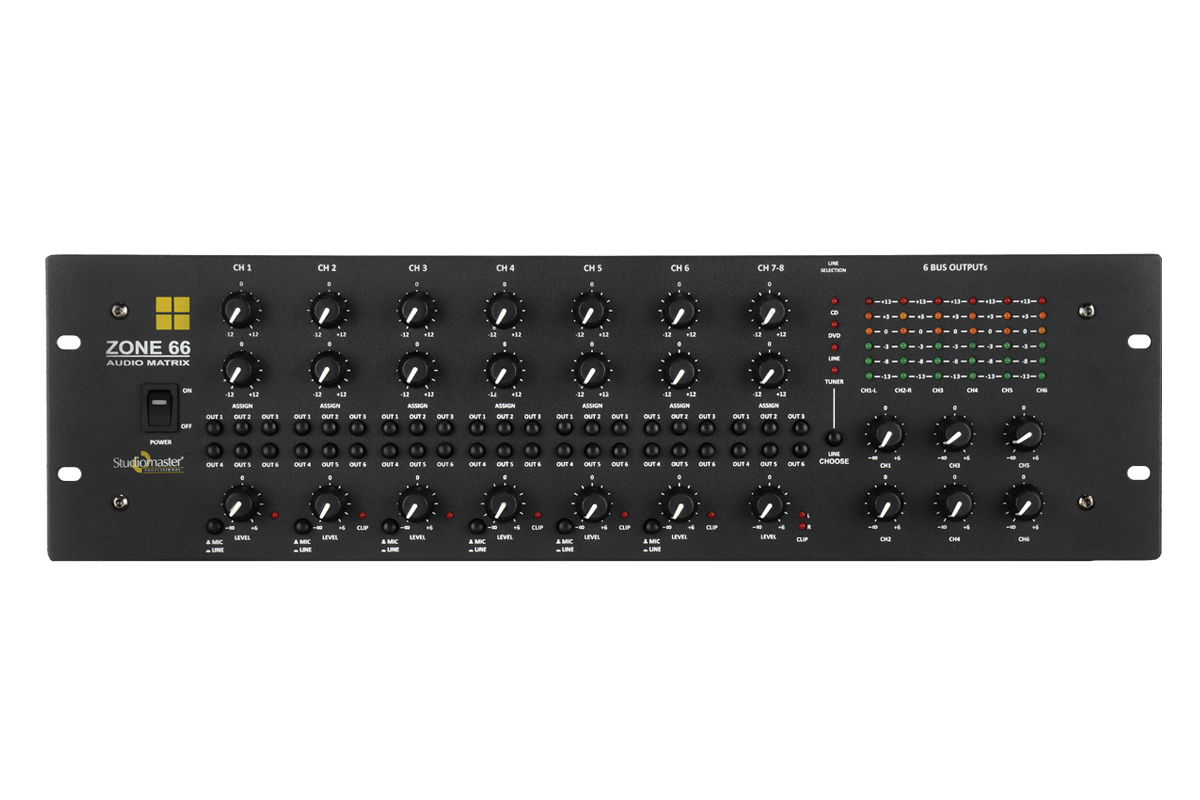This screenshot has height=800, width=1200.
Task: Push CH 5 assign OUT 5 button
Action: pos(592,451)
